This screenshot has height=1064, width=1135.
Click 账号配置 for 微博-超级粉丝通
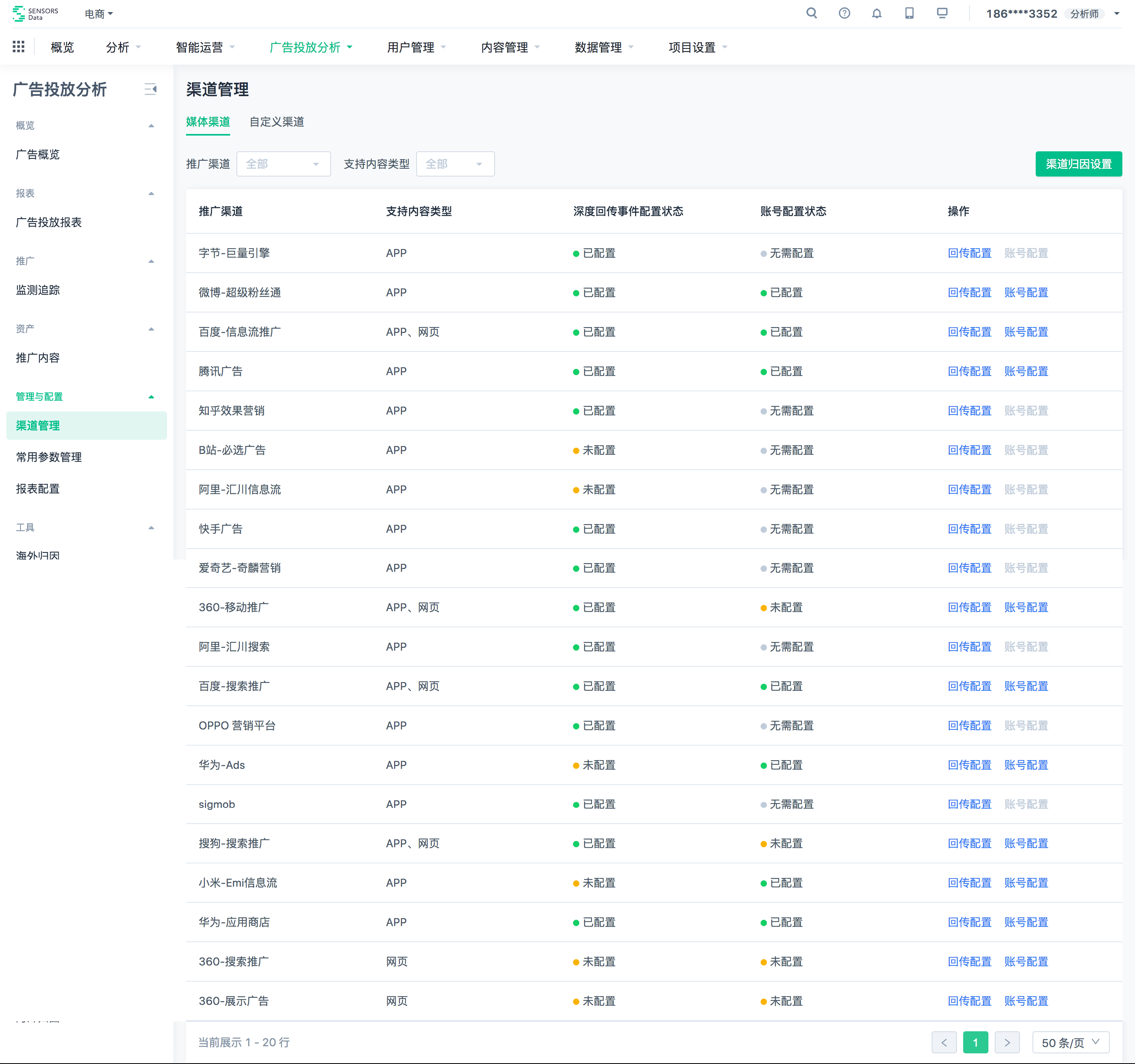pyautogui.click(x=1026, y=293)
